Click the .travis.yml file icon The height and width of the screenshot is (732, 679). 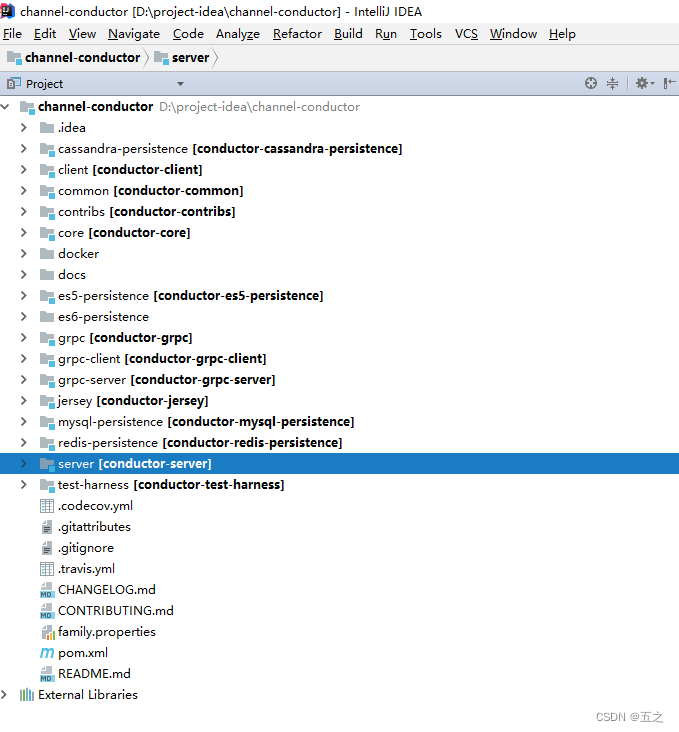47,569
